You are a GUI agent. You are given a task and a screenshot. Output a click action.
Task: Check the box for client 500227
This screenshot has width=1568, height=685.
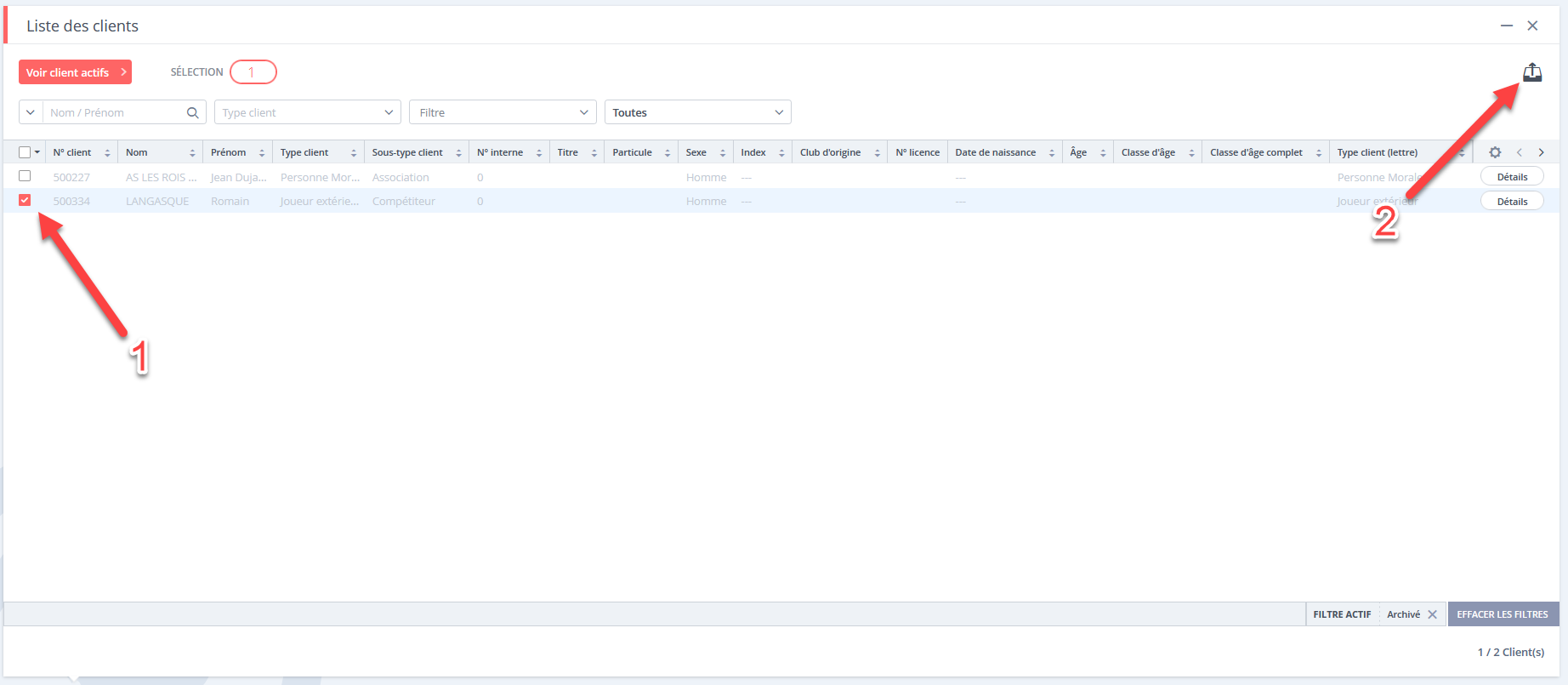[x=25, y=176]
